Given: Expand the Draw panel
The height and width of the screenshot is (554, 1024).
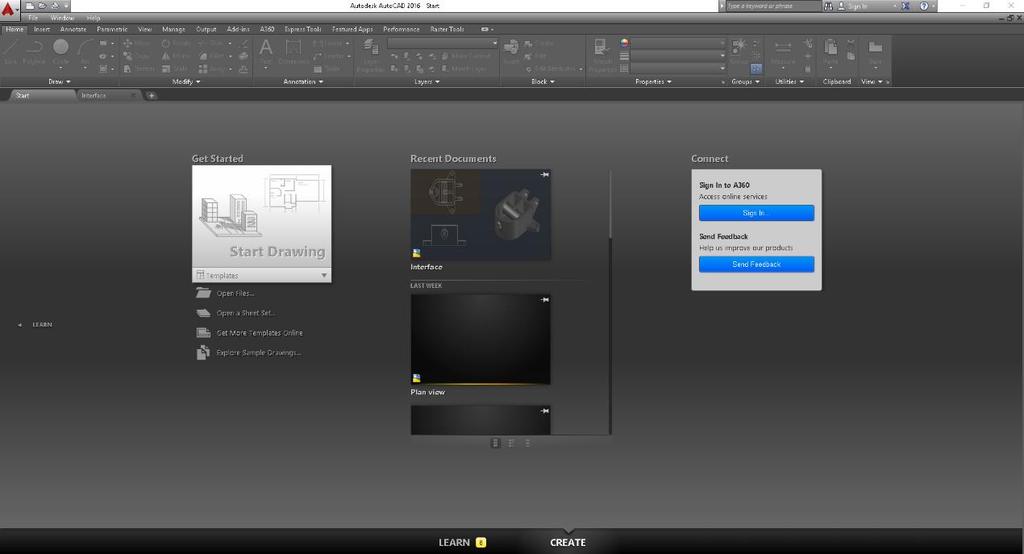Looking at the screenshot, I should (x=59, y=82).
